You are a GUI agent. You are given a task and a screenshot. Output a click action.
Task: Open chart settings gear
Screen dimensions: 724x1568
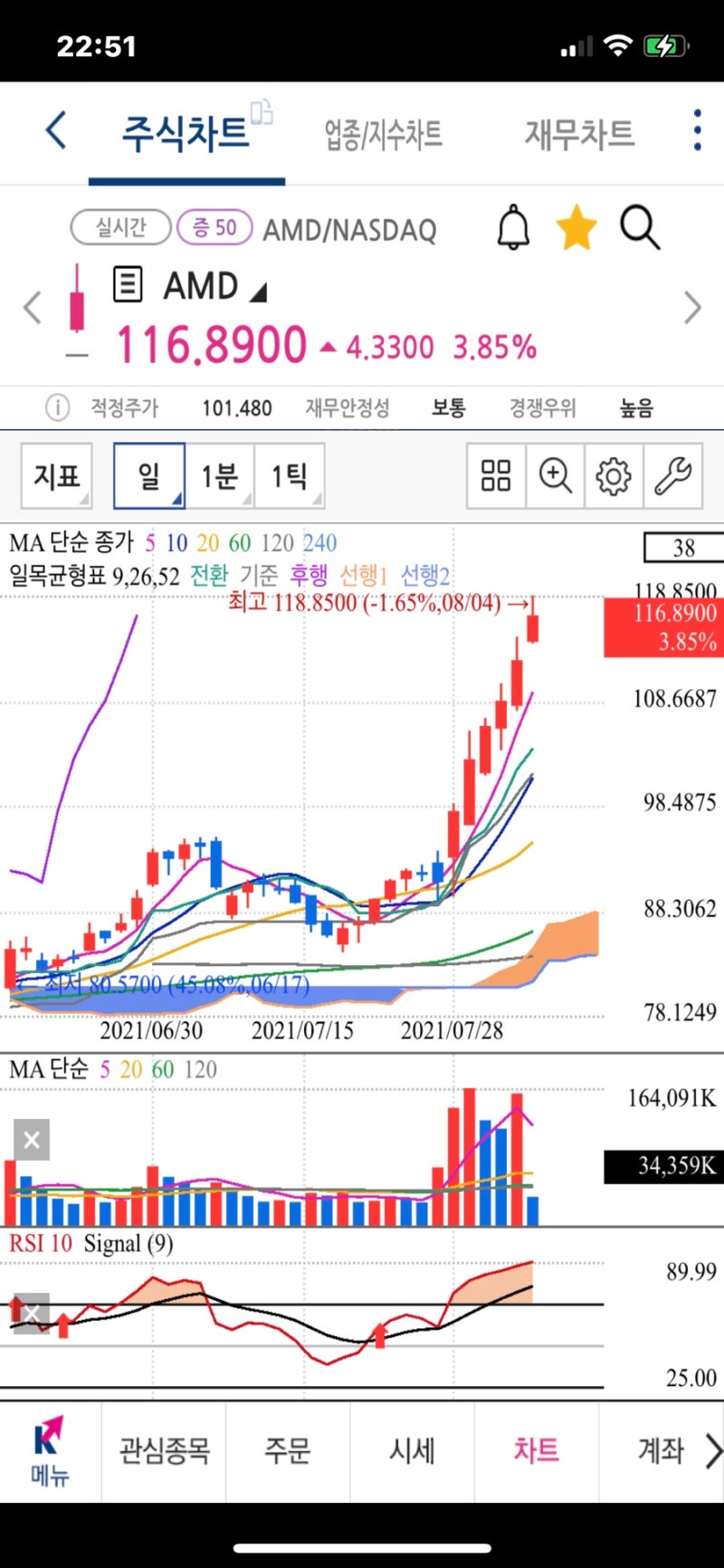click(x=614, y=475)
